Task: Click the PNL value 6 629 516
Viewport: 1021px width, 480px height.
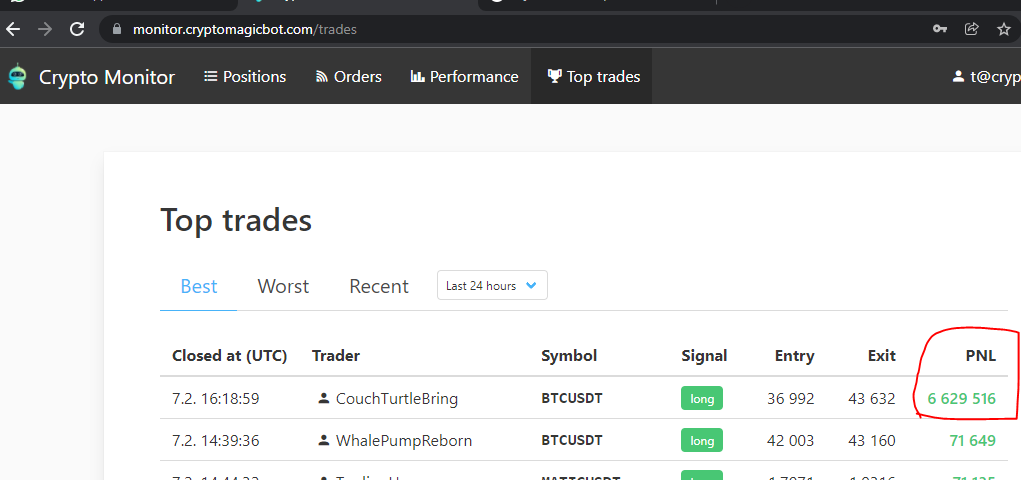Action: 962,398
